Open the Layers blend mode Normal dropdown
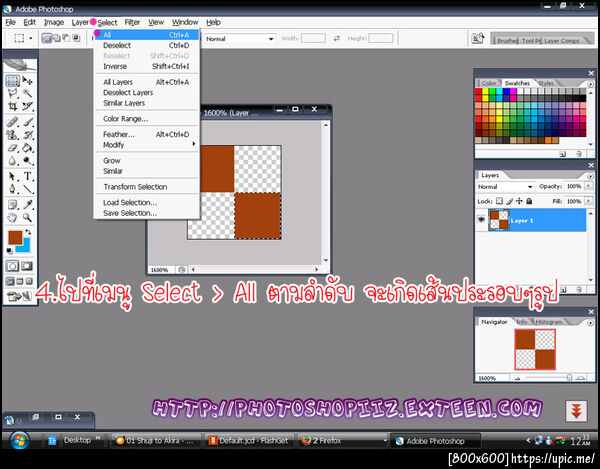 (505, 187)
